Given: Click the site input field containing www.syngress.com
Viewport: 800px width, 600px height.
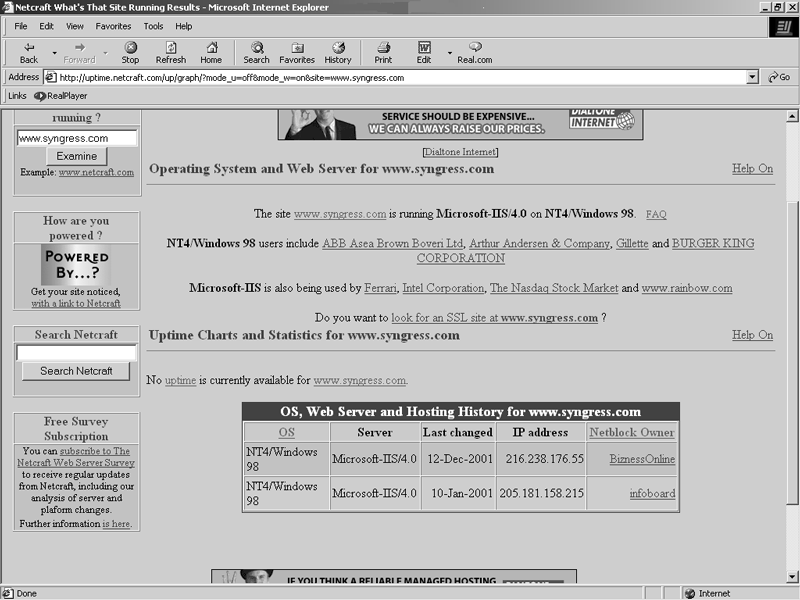Looking at the screenshot, I should (x=77, y=138).
